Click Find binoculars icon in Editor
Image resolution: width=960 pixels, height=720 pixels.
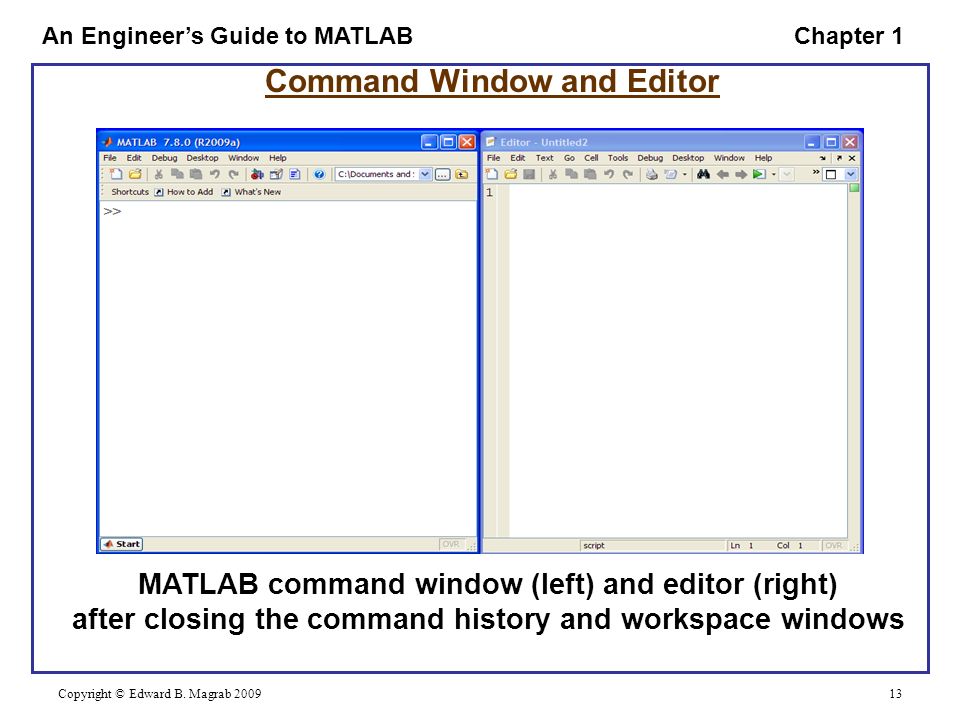pyautogui.click(x=703, y=174)
